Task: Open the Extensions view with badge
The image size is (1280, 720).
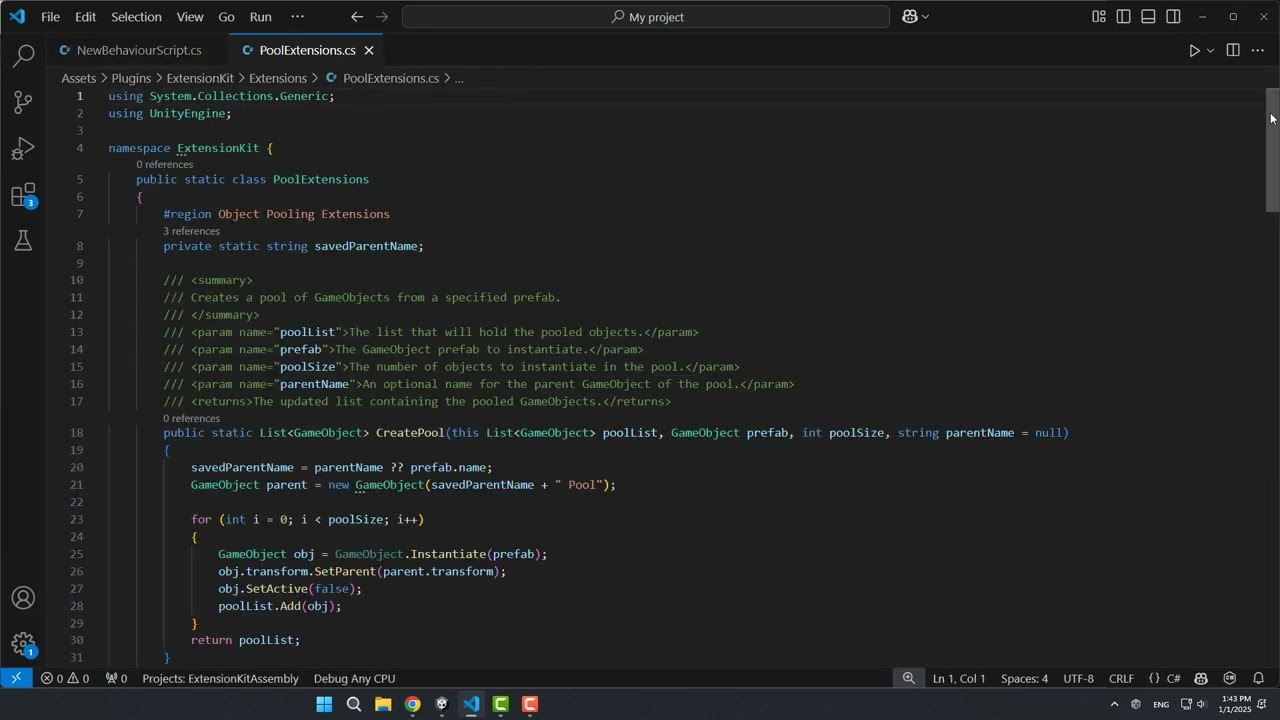Action: tap(23, 195)
